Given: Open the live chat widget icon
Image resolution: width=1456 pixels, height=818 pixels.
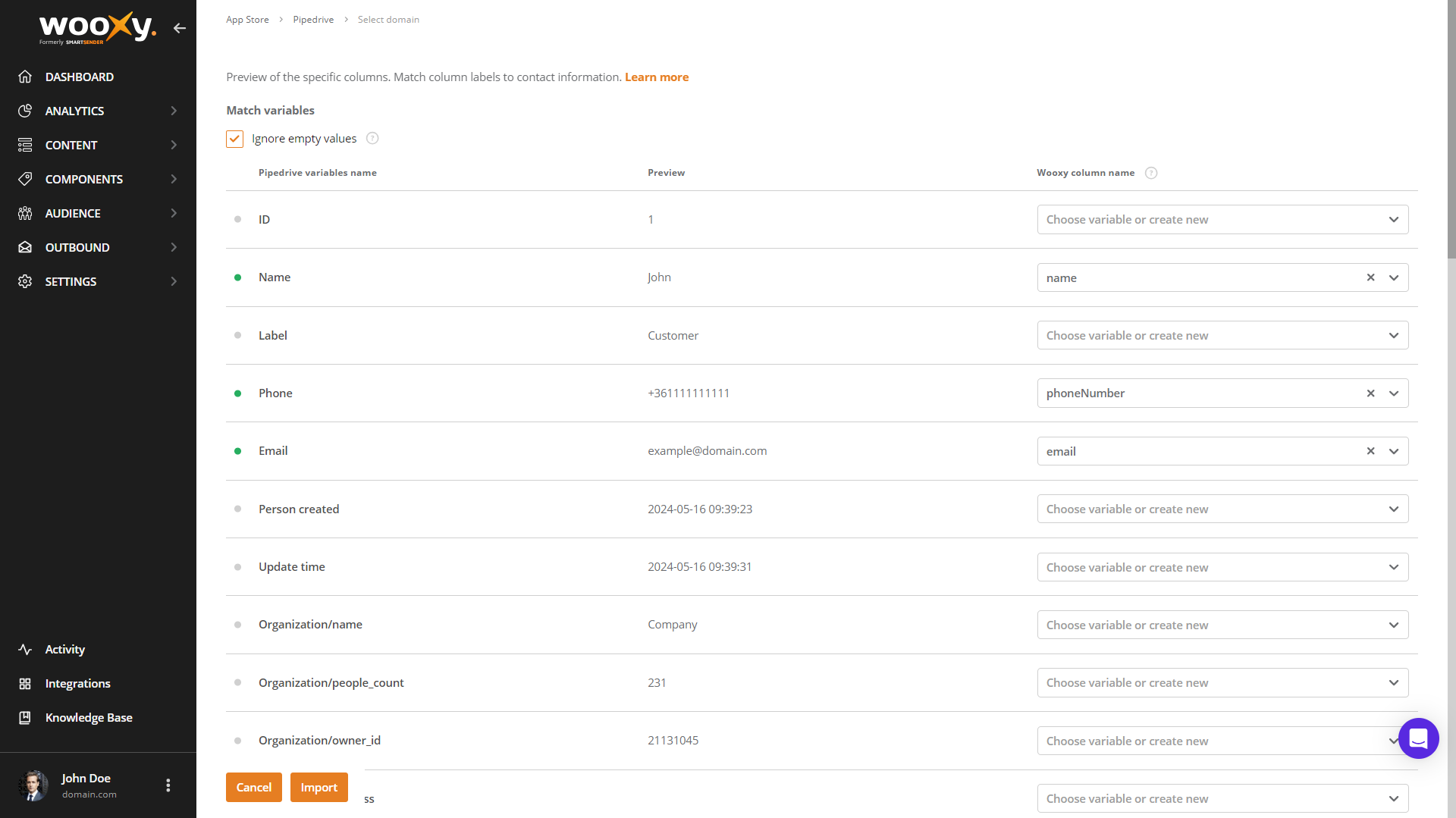Looking at the screenshot, I should click(1418, 738).
